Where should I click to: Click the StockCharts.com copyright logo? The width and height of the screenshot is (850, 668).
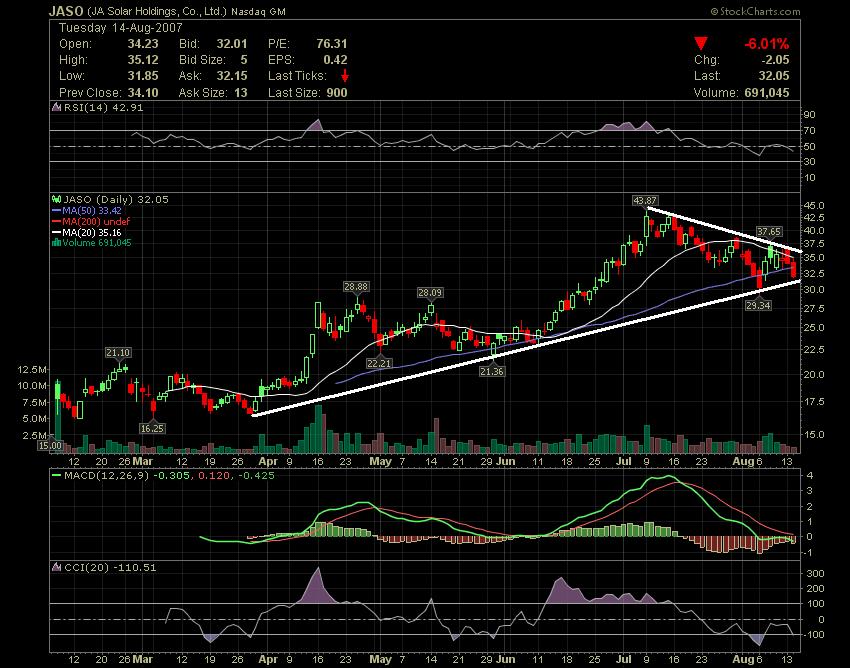[x=755, y=11]
